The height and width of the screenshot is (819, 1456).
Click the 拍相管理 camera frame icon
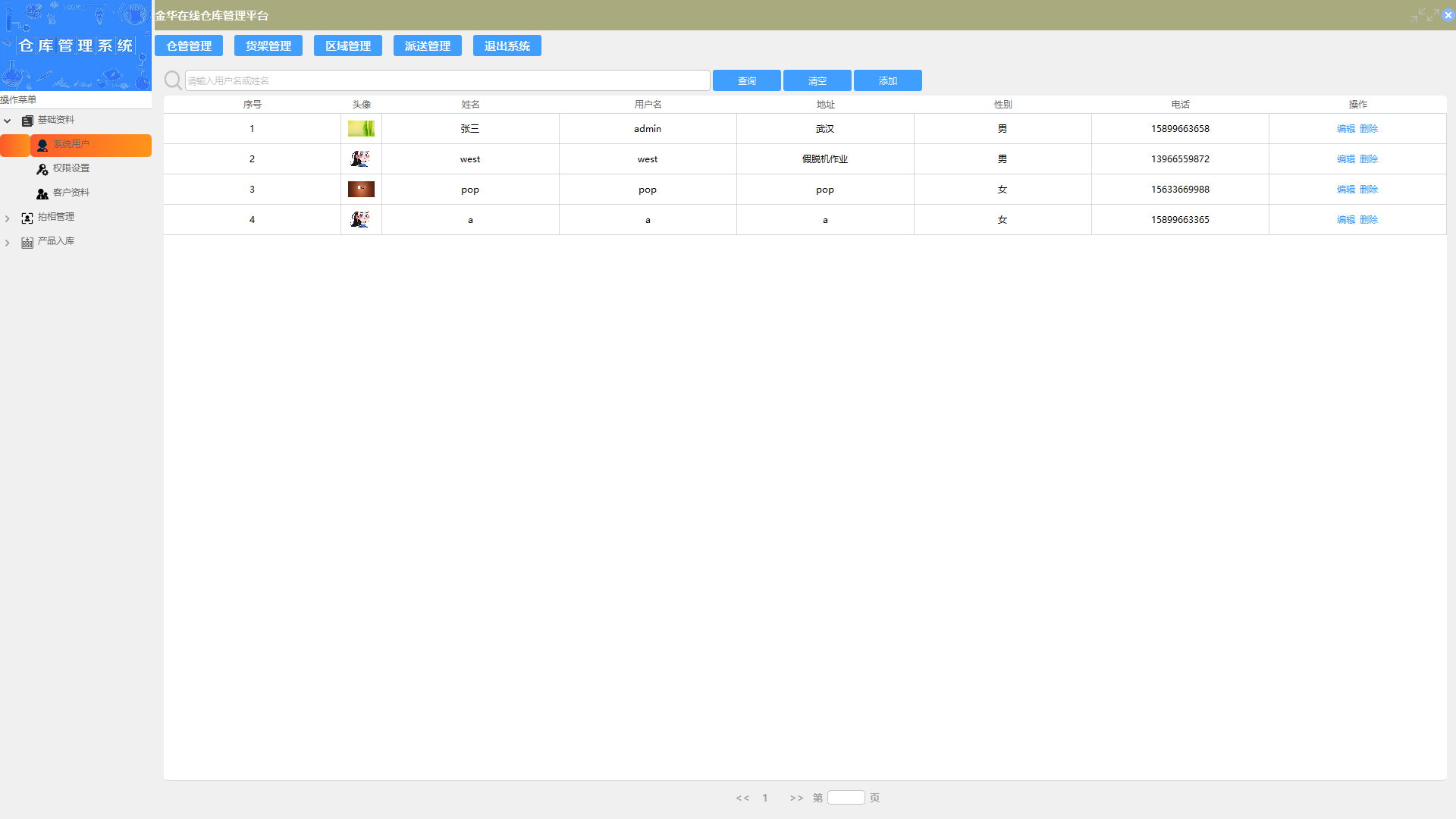[x=27, y=218]
